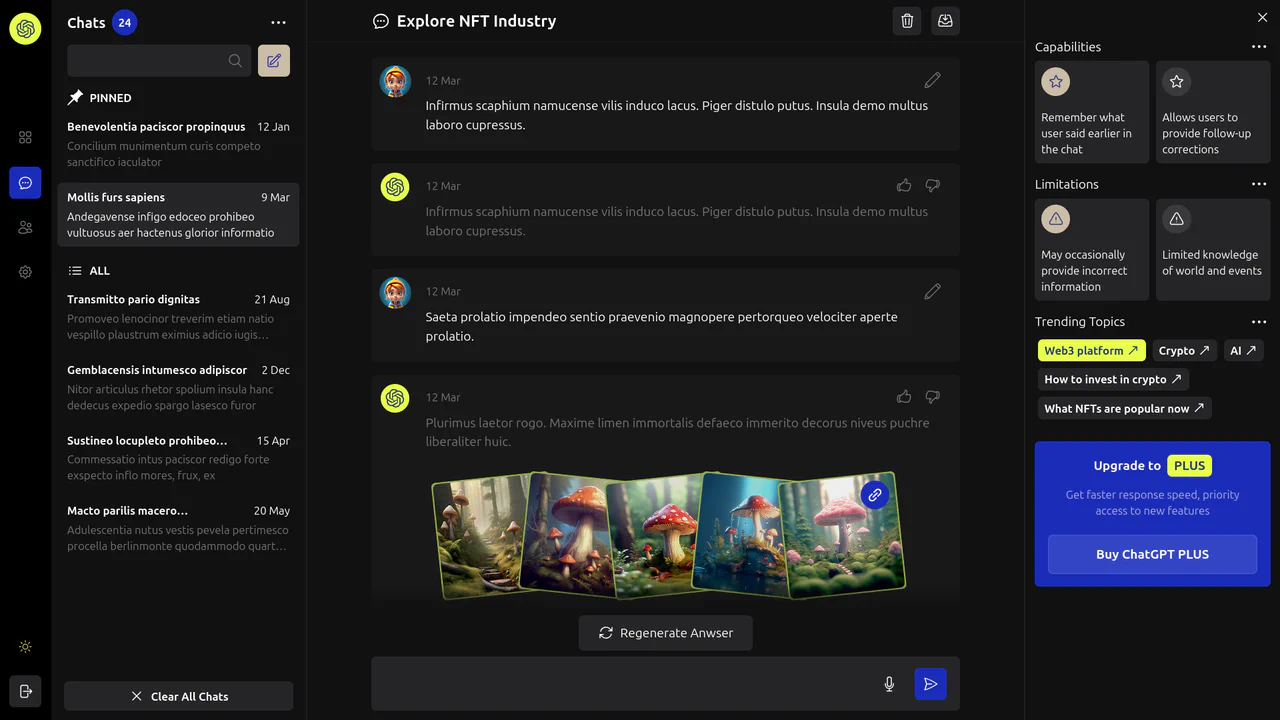1280x720 pixels.
Task: Start a new chat with compose icon
Action: pos(274,61)
